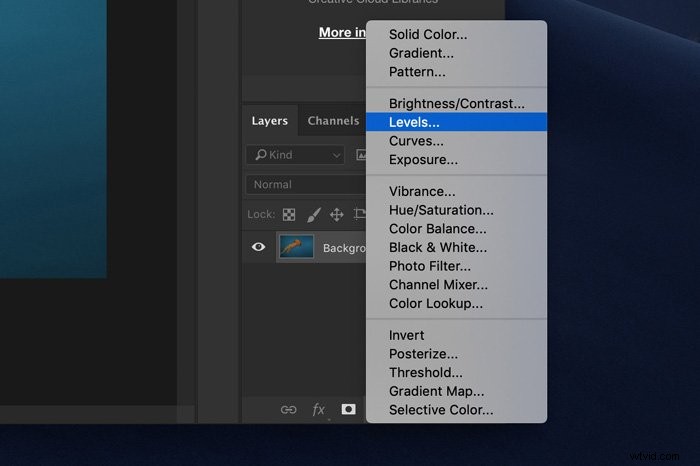Screen dimensions: 700x466
Task: Click the Background layer name
Action: point(344,248)
